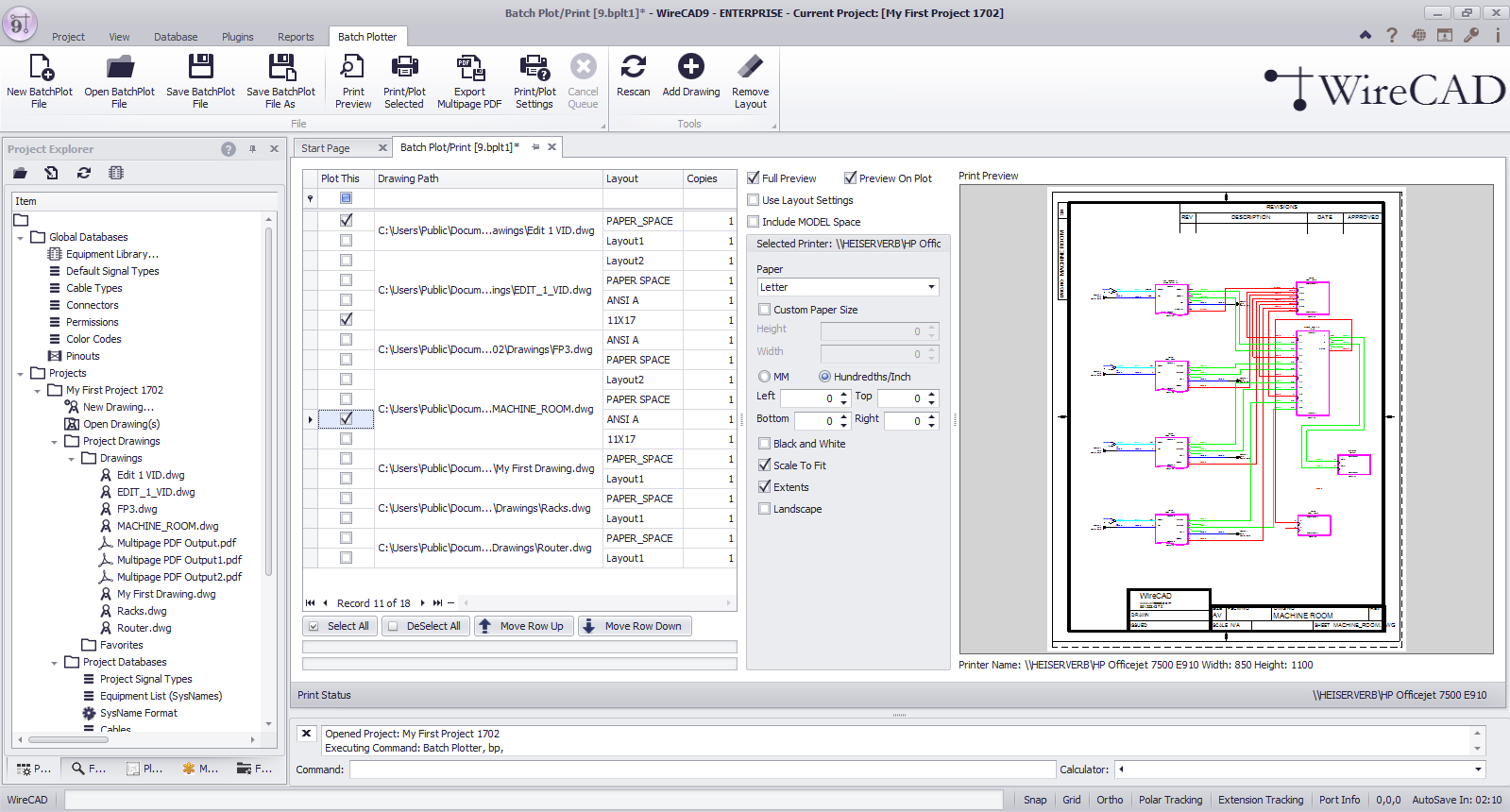Click Move Row Down button
This screenshot has width=1510, height=812.
click(x=635, y=626)
